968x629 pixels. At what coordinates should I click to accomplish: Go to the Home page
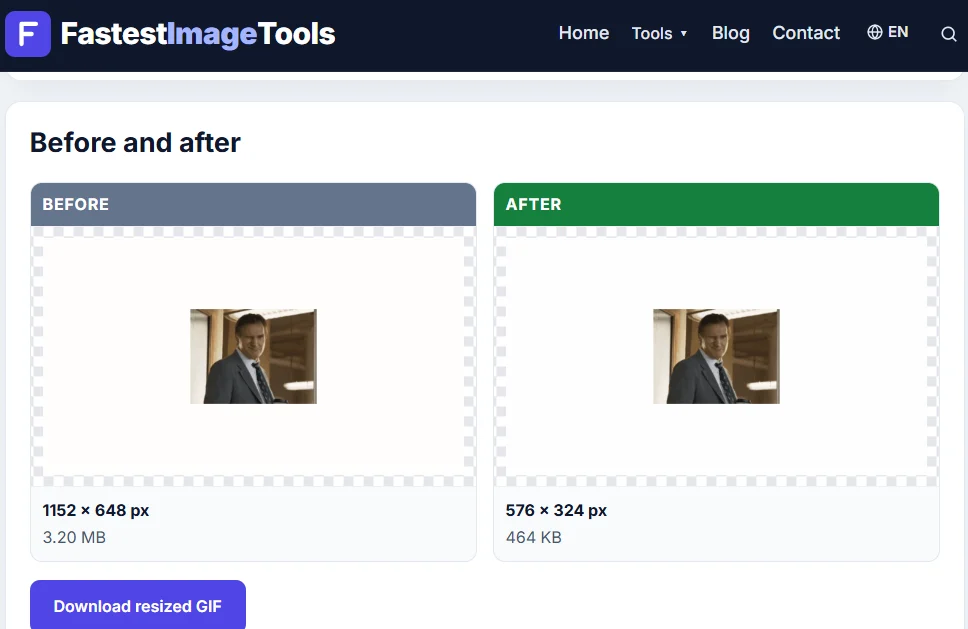[x=583, y=33]
